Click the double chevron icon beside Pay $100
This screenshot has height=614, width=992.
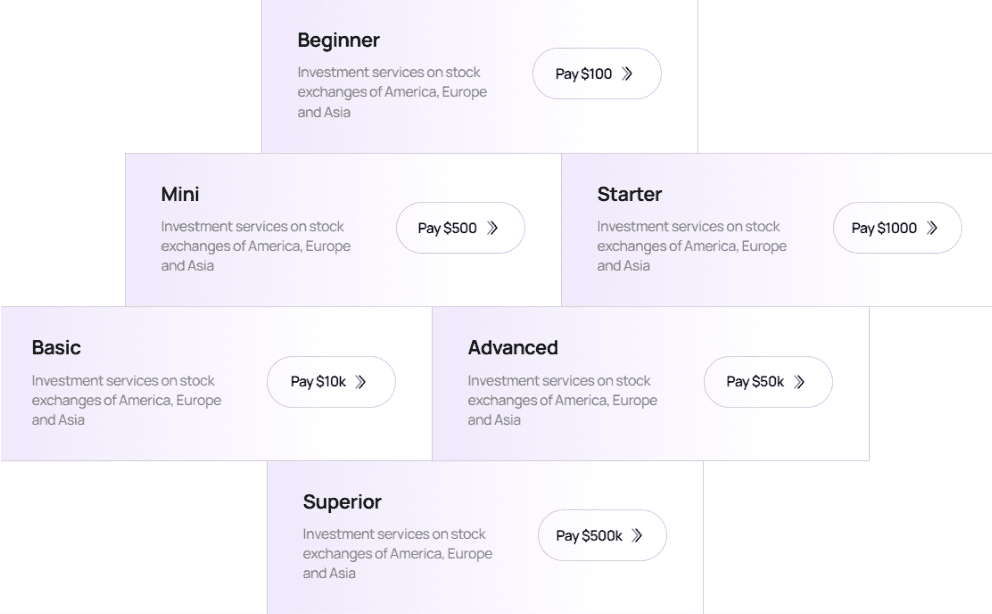627,74
